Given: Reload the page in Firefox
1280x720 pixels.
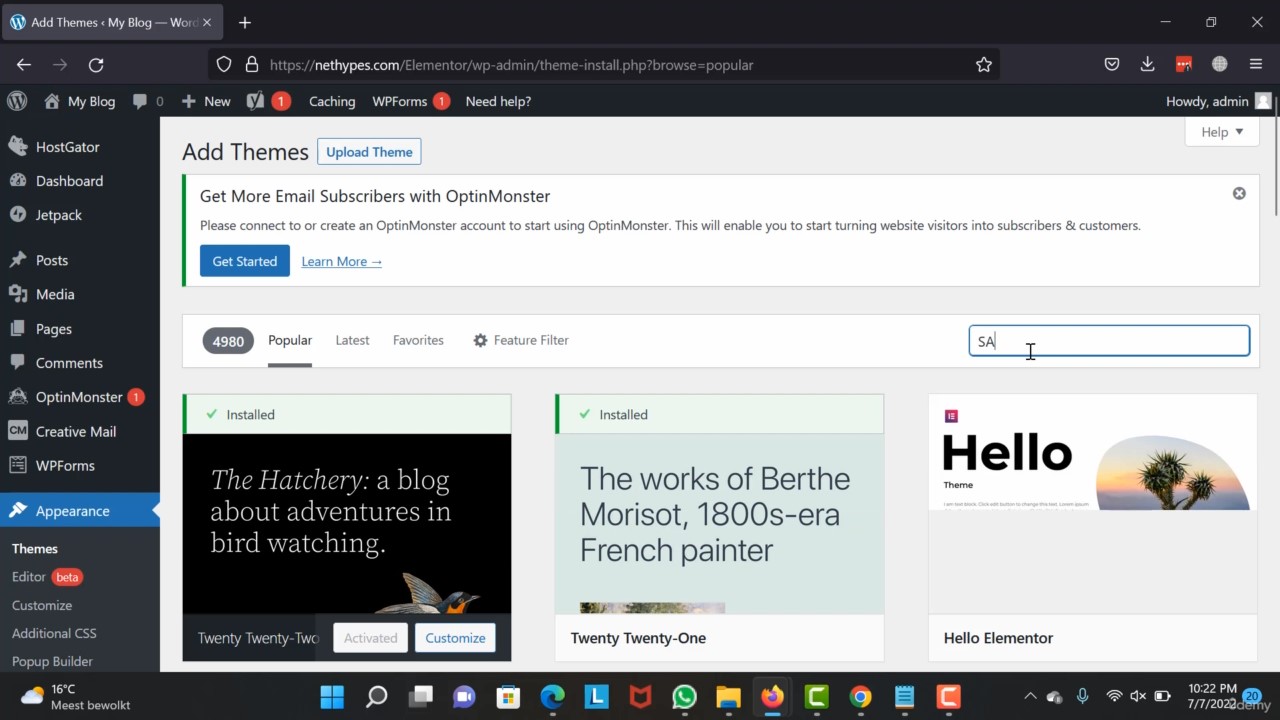Looking at the screenshot, I should (x=96, y=64).
